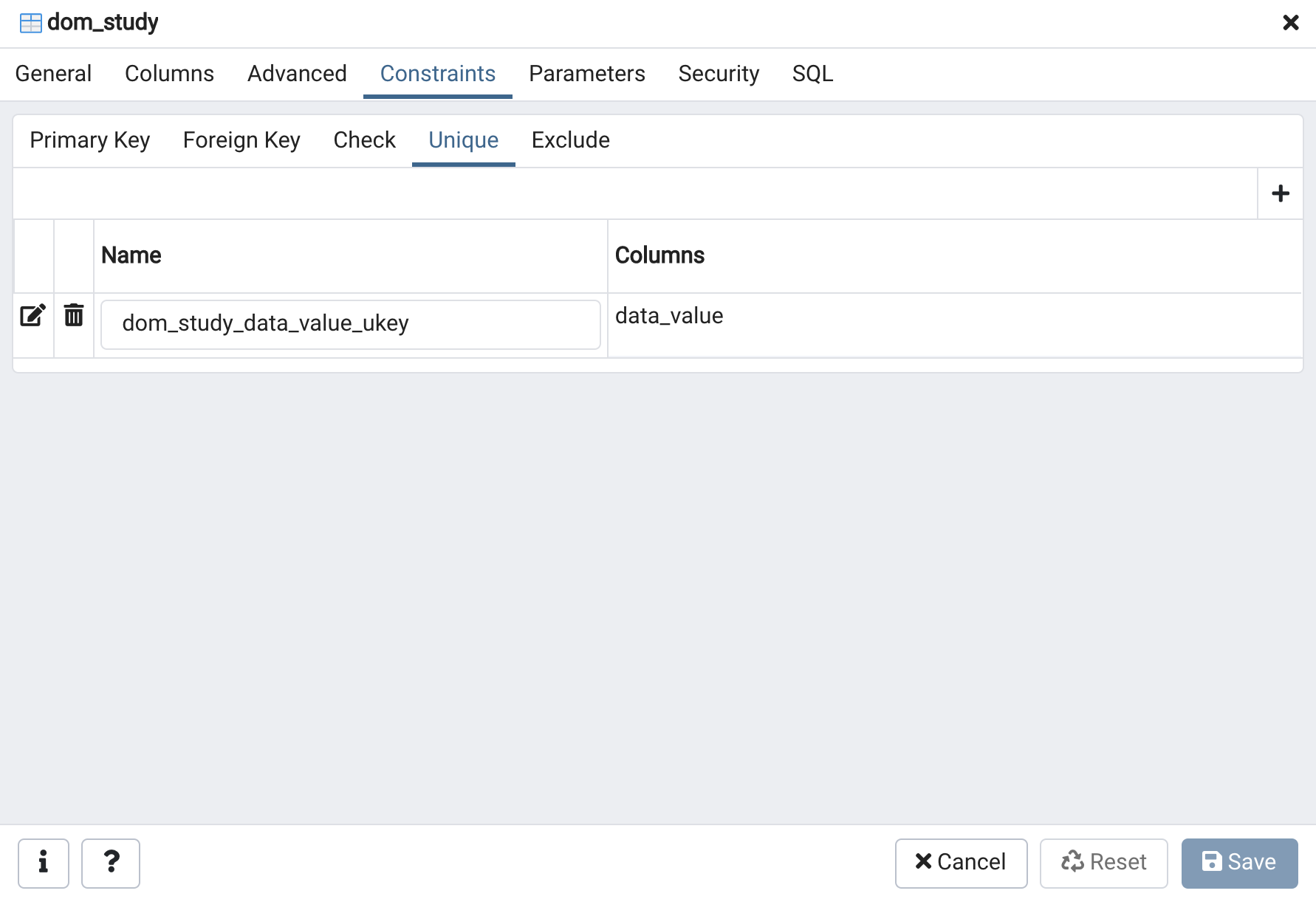Go to the Advanced tab
This screenshot has height=899, width=1316.
(x=297, y=74)
